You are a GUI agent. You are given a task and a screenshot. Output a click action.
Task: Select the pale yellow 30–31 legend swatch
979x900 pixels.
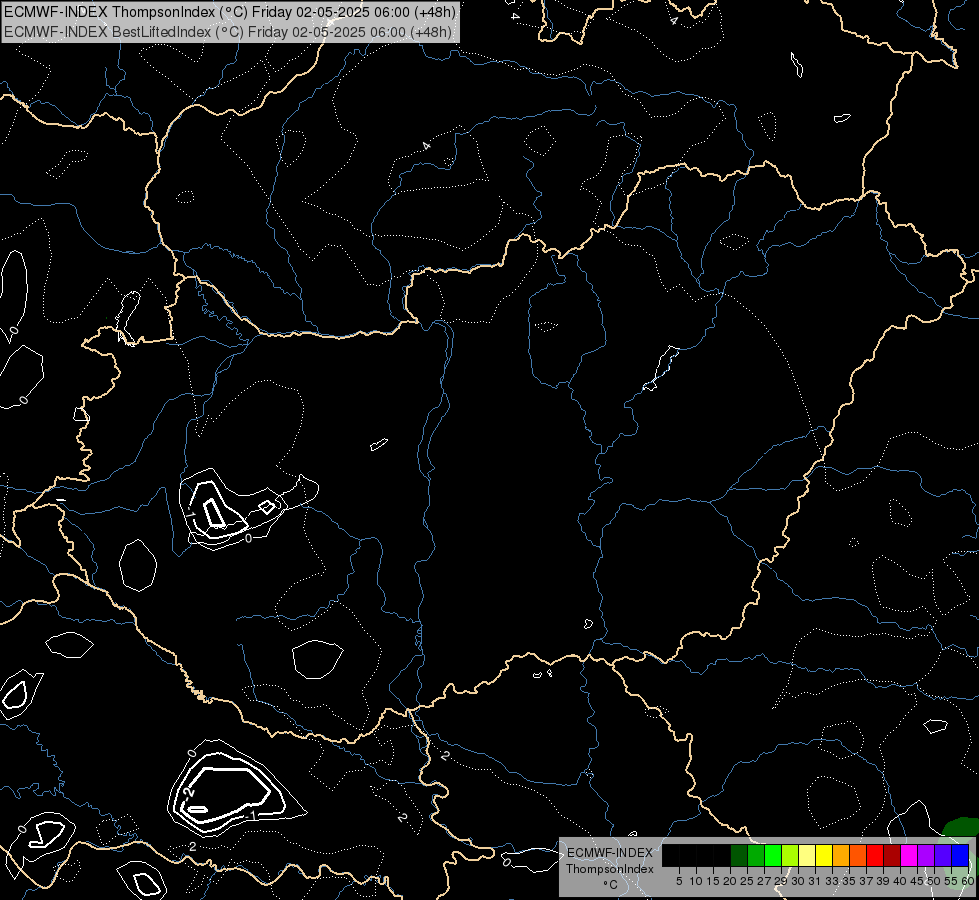(807, 855)
